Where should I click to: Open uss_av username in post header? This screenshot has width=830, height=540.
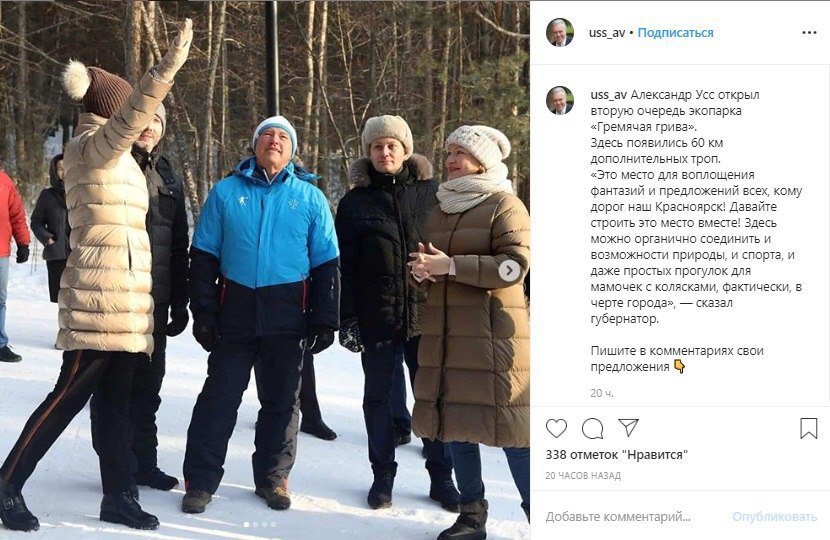(x=607, y=33)
